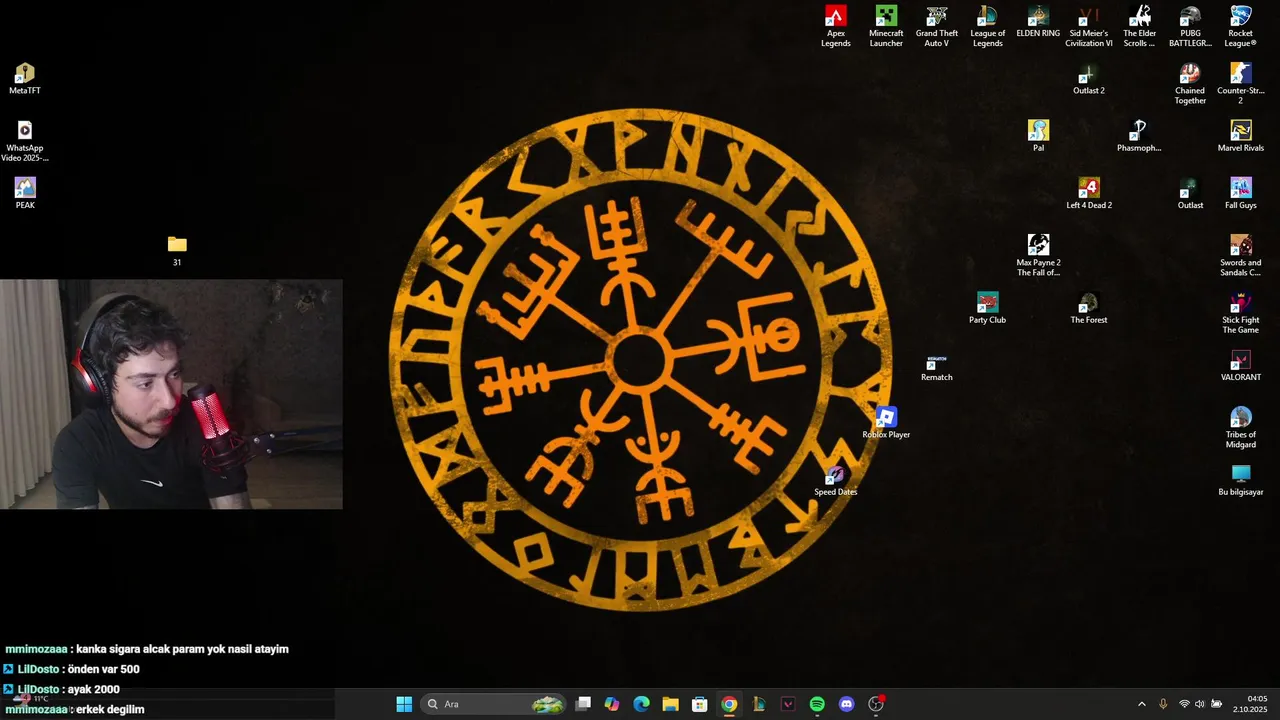This screenshot has width=1280, height=720.
Task: Click the volume speaker tray icon
Action: [1200, 704]
